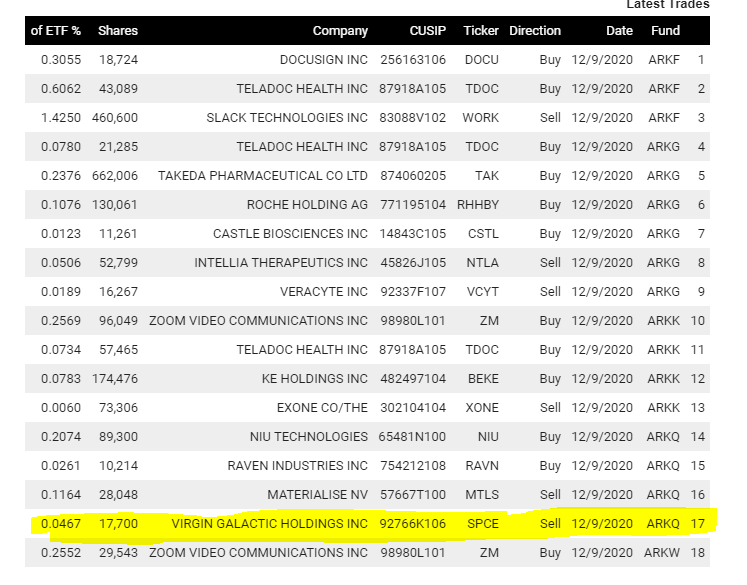Select the XONE ticker cell
The image size is (747, 585).
[482, 408]
